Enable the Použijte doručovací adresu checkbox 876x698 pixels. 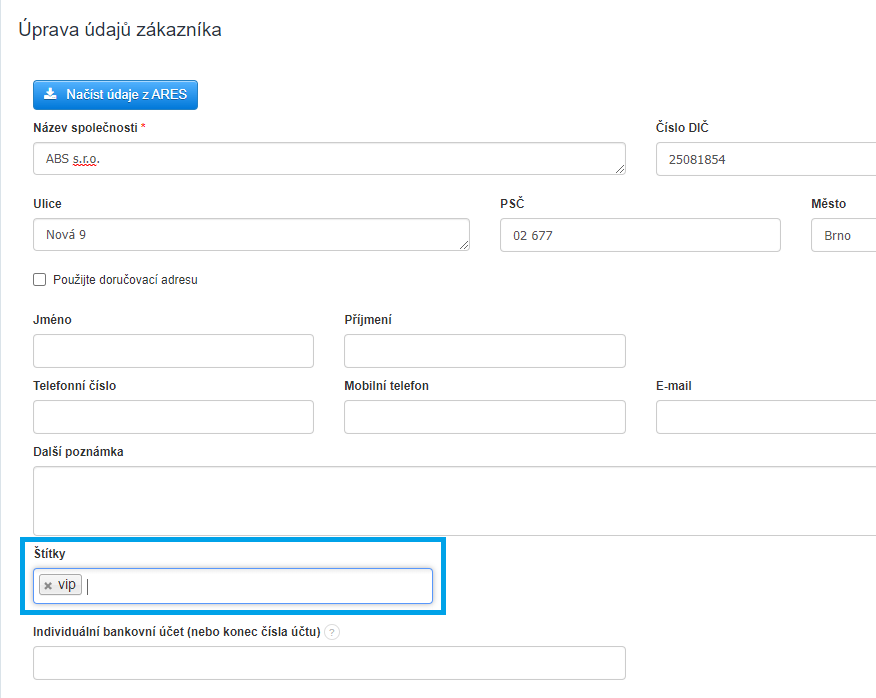click(x=40, y=280)
